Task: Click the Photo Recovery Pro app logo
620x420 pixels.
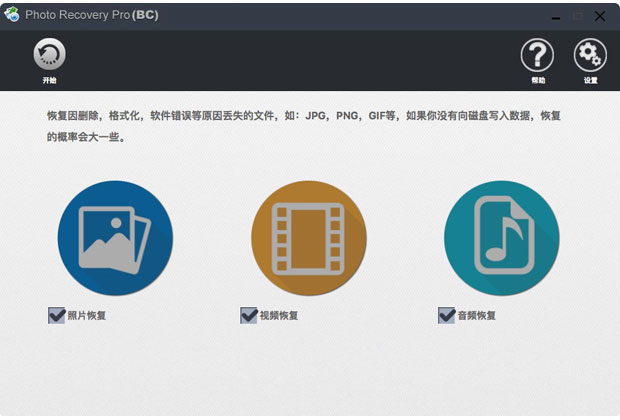Action: (11, 15)
